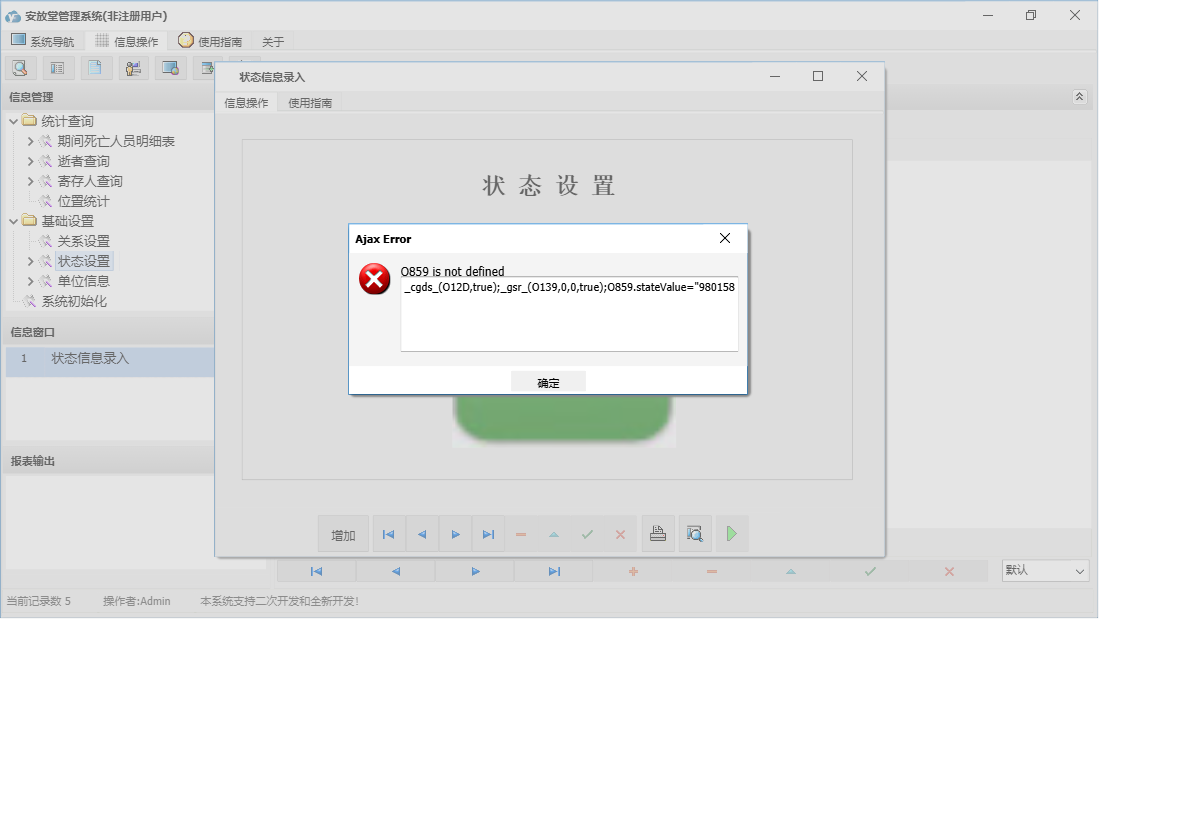Select 关系设置 in the tree
The width and height of the screenshot is (1190, 827).
[83, 241]
